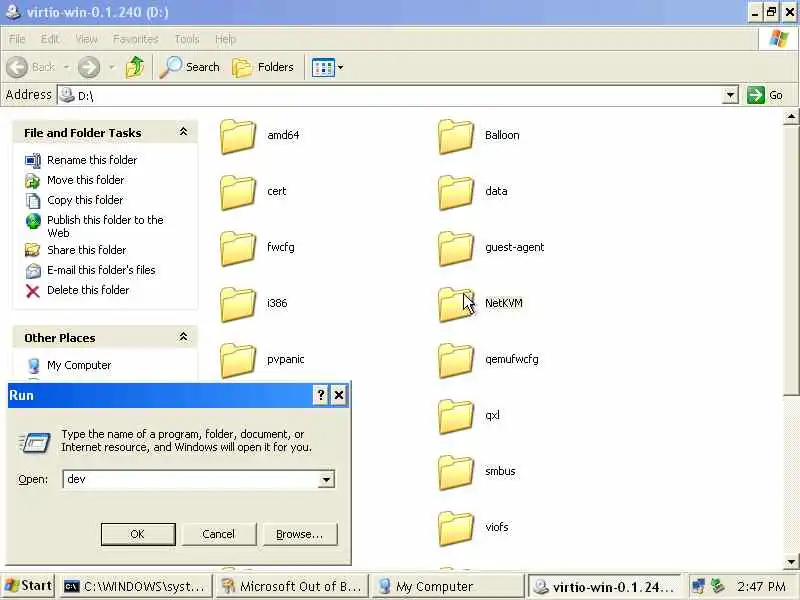Open the Forward history dropdown arrow

(x=112, y=67)
